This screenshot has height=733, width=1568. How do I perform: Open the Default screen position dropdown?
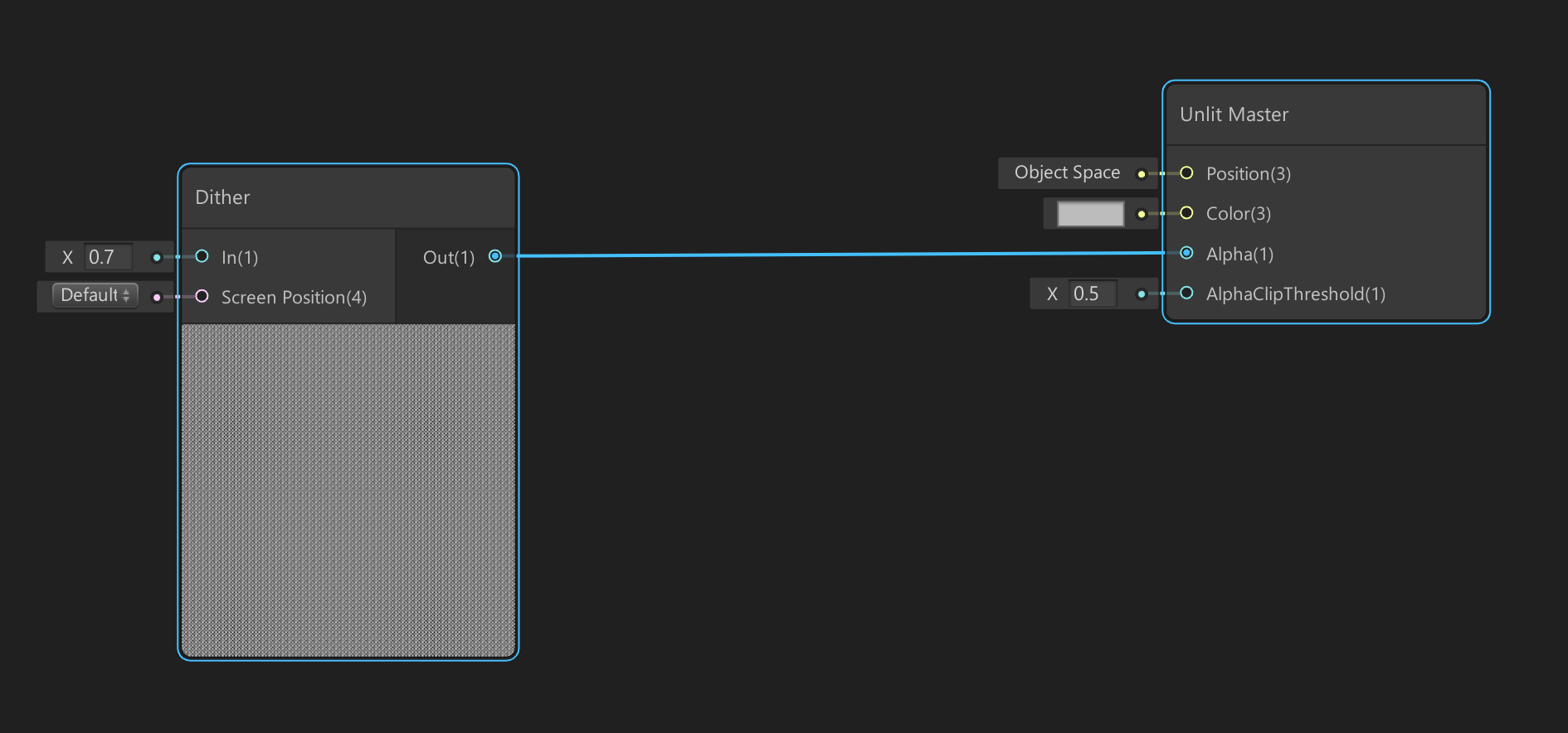(95, 295)
